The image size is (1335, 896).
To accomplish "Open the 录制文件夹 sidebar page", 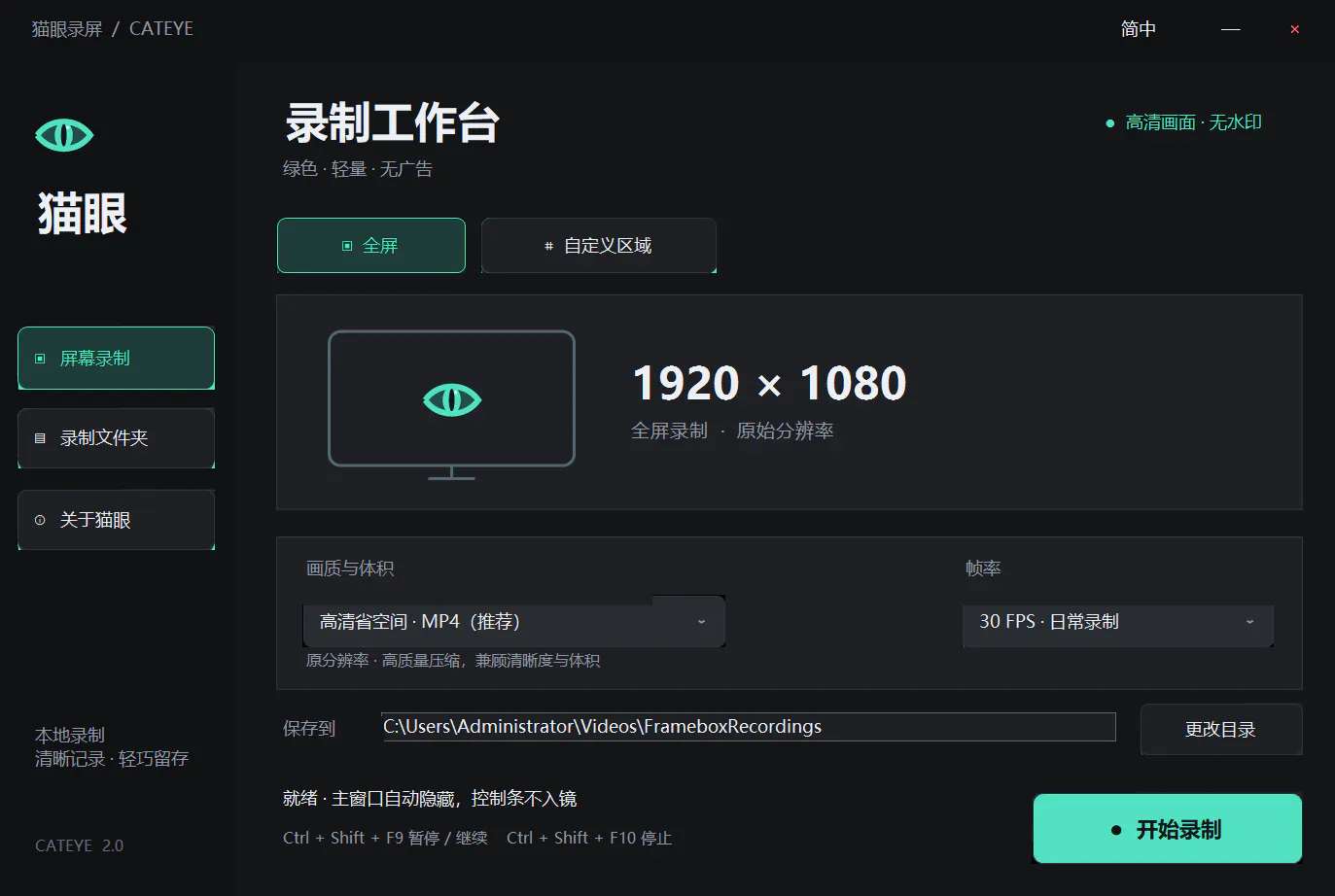I will point(116,438).
